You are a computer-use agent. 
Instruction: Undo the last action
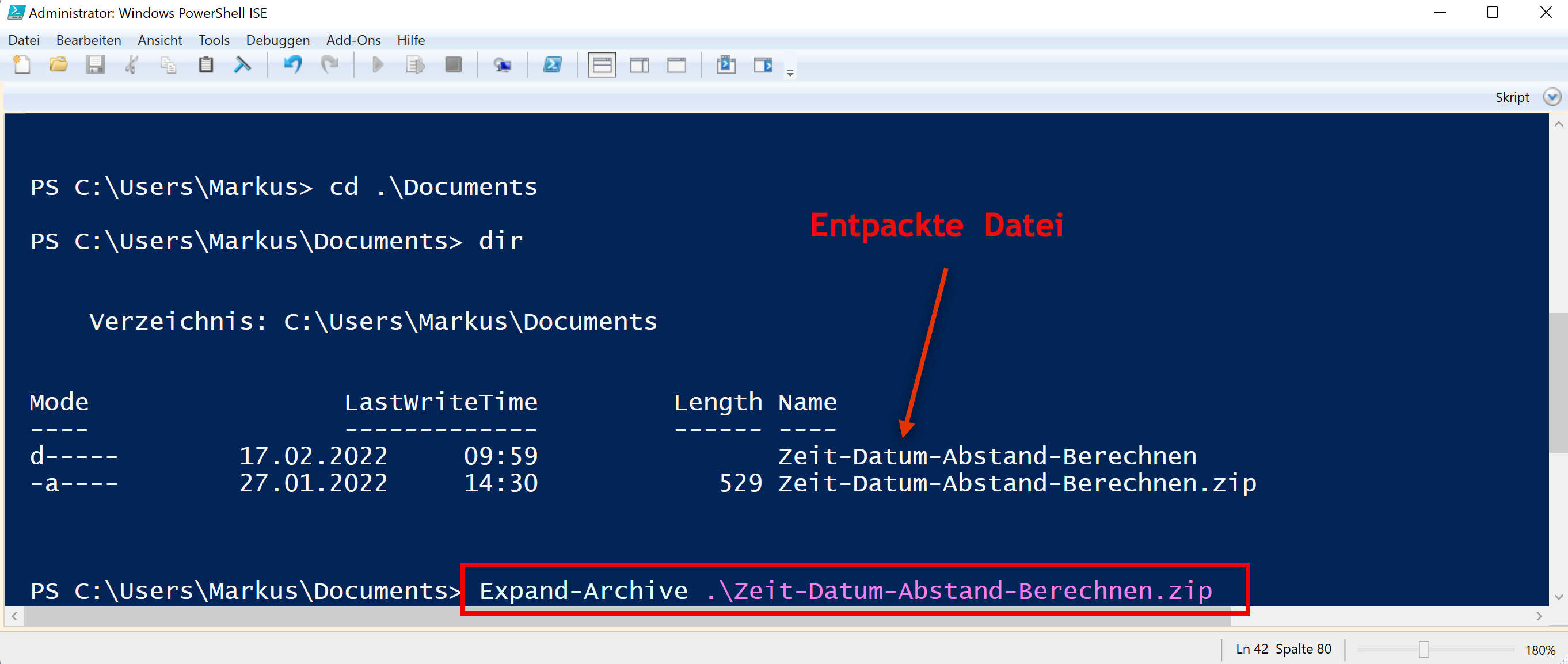(293, 65)
